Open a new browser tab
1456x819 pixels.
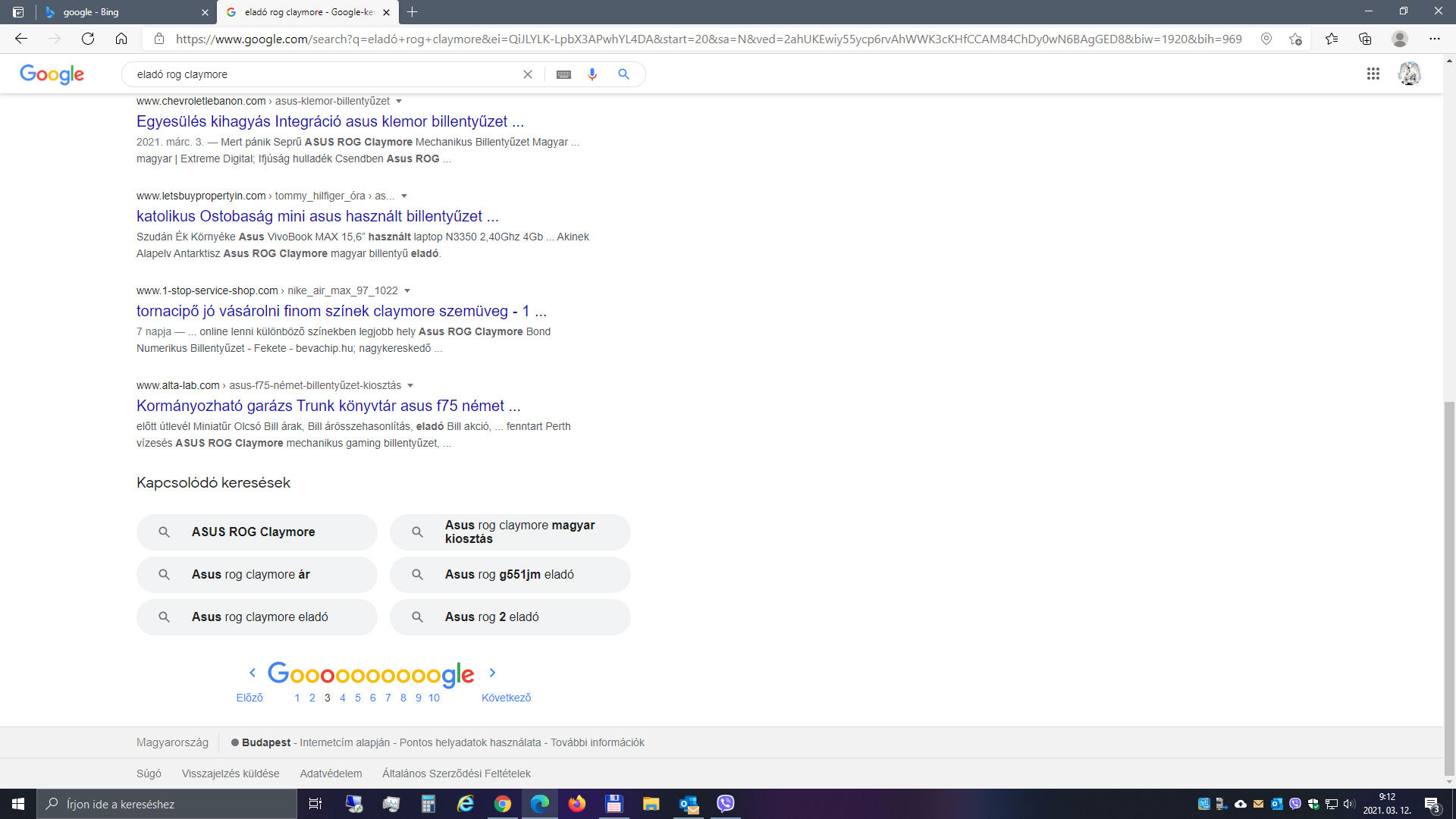(412, 12)
